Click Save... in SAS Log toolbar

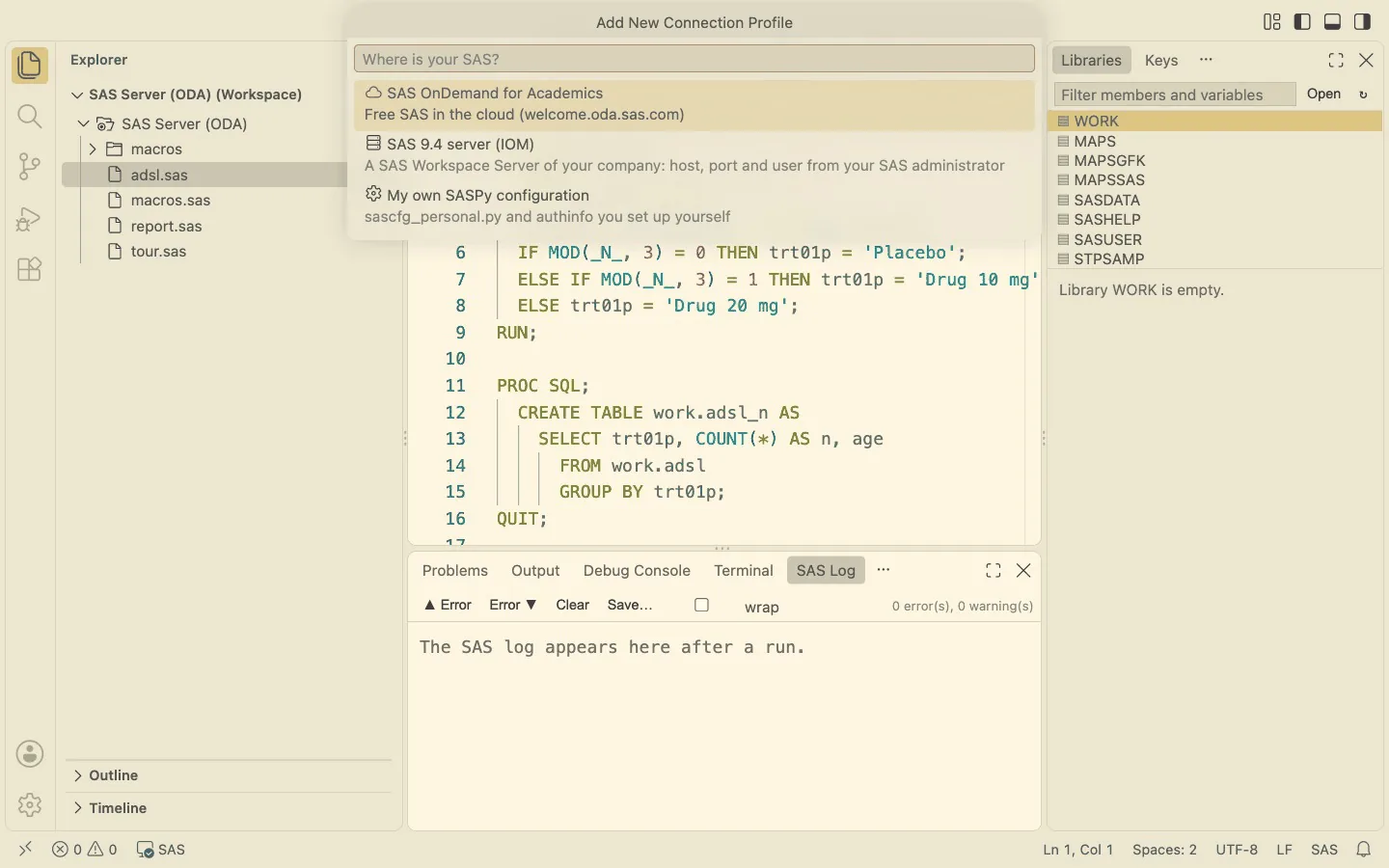click(630, 605)
